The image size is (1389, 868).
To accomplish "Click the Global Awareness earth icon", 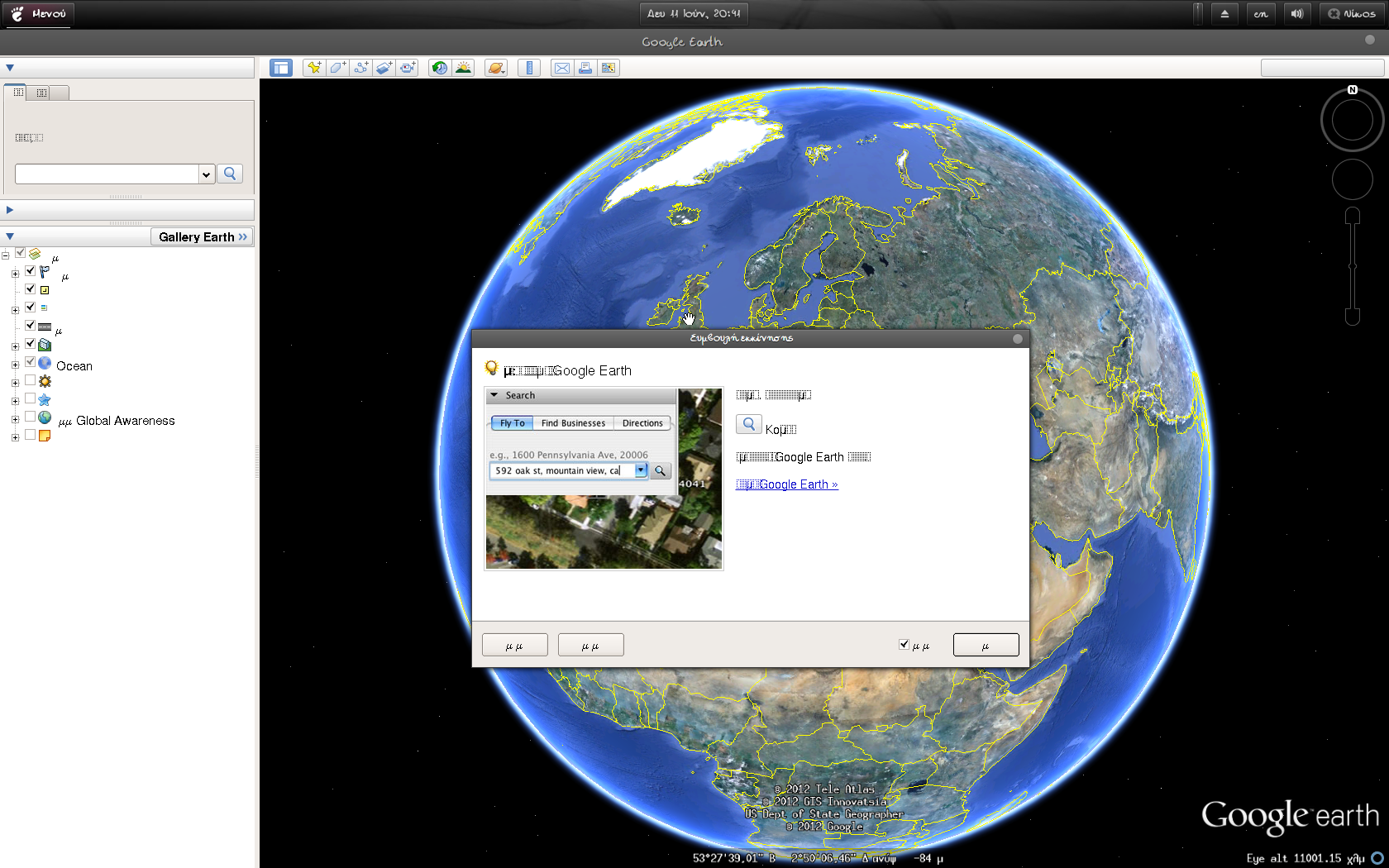I will coord(45,417).
